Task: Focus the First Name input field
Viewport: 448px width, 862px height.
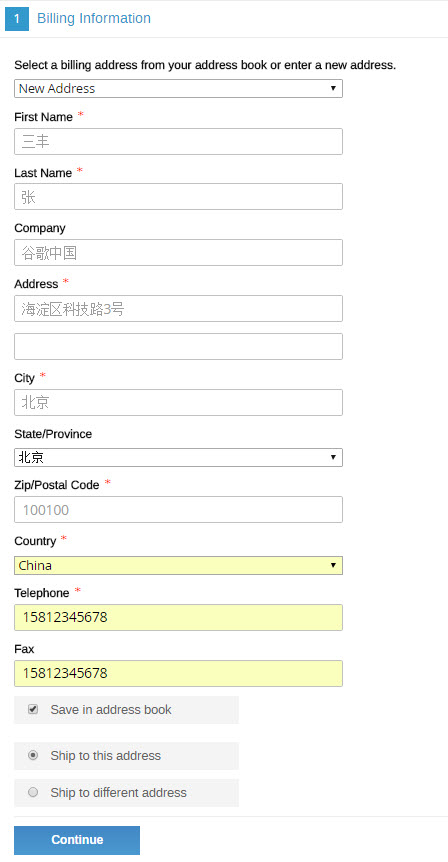Action: [x=178, y=141]
